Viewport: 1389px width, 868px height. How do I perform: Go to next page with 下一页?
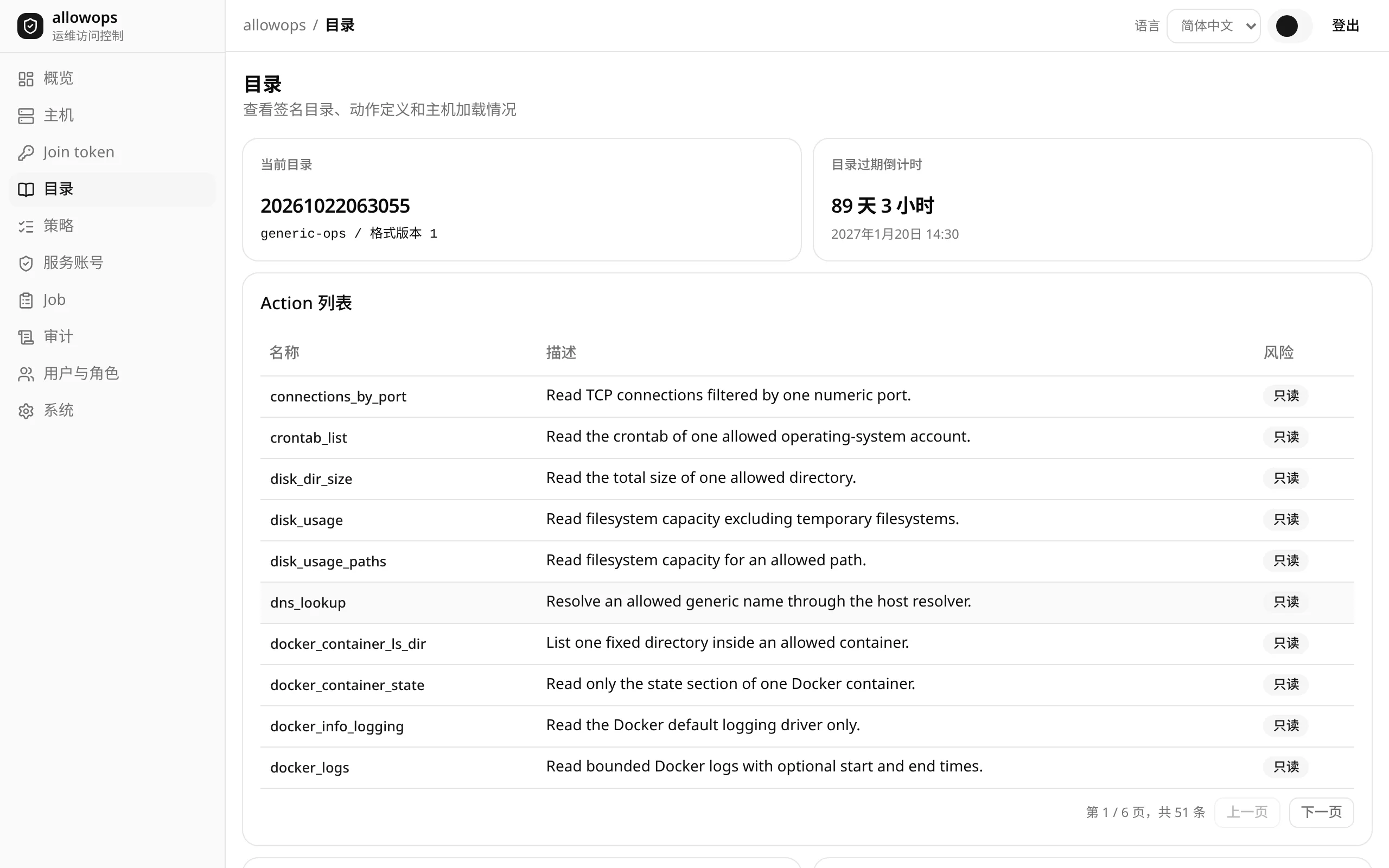tap(1321, 812)
